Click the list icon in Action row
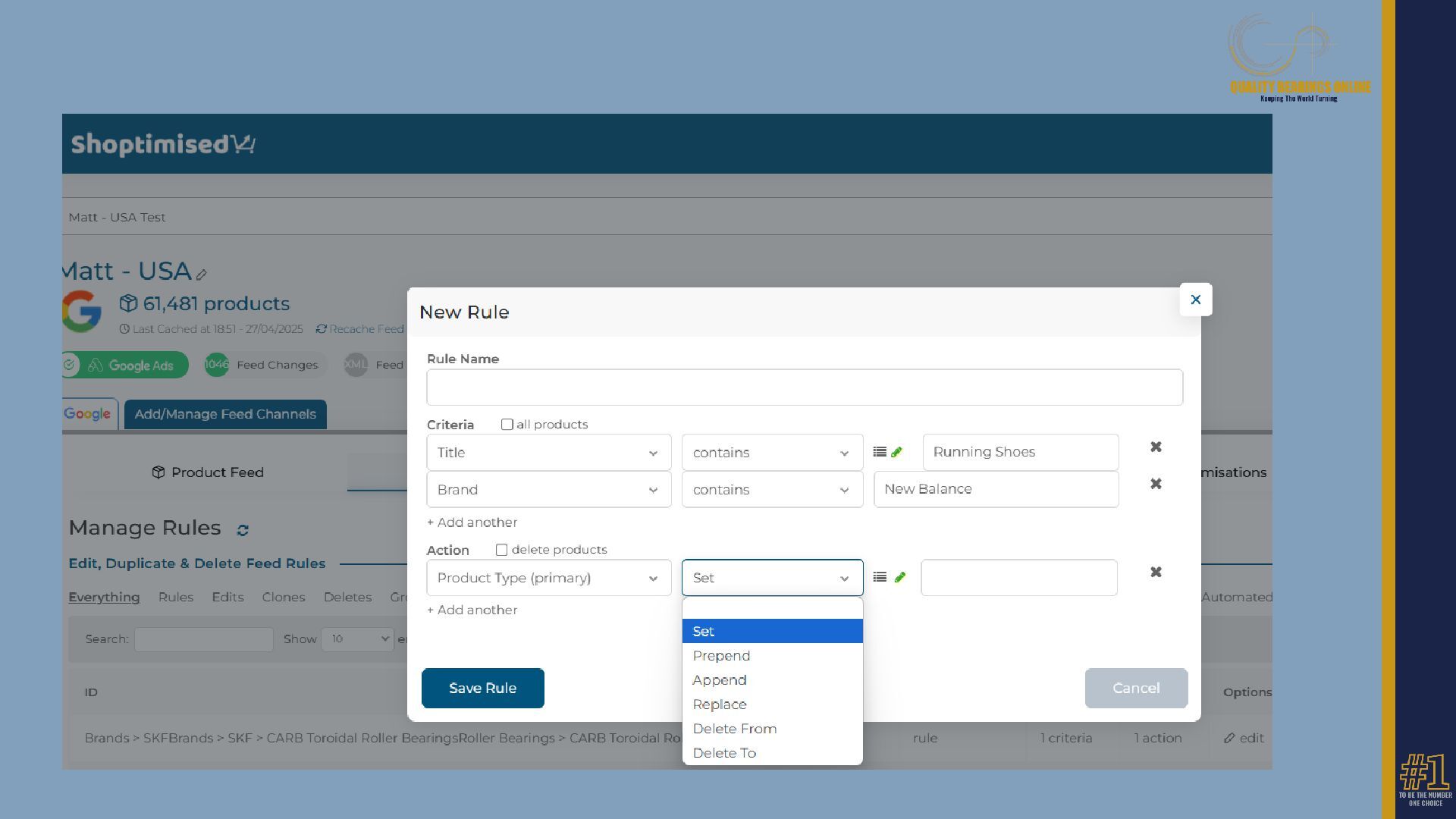 880,577
